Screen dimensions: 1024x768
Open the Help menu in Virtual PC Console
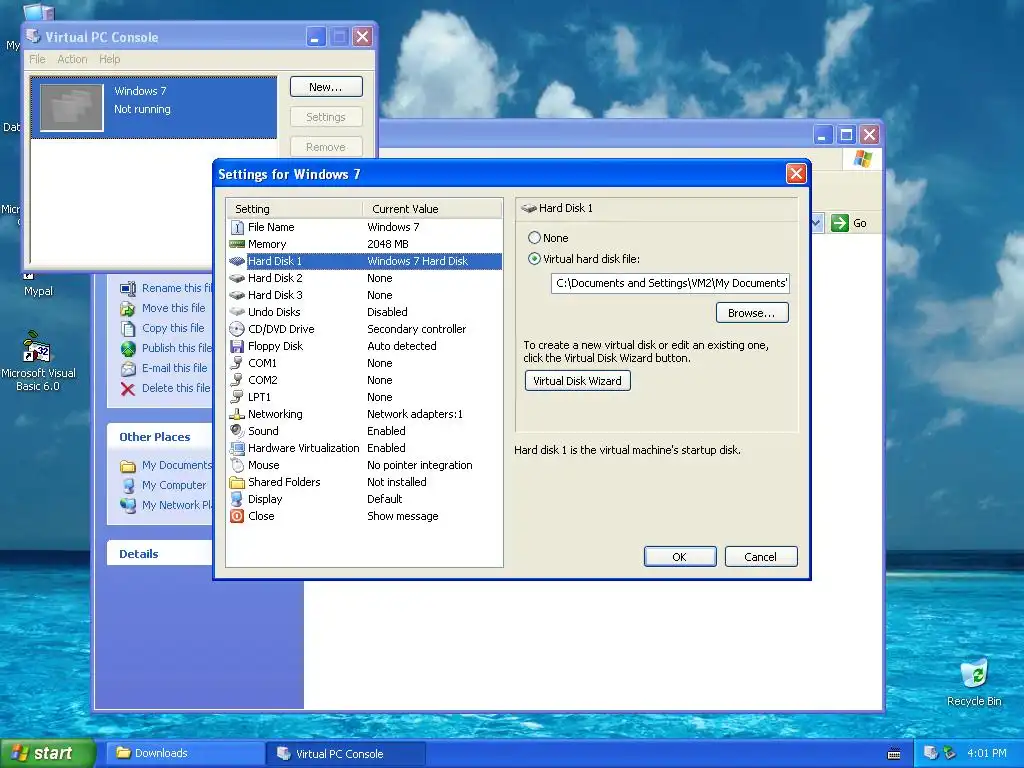(x=110, y=59)
